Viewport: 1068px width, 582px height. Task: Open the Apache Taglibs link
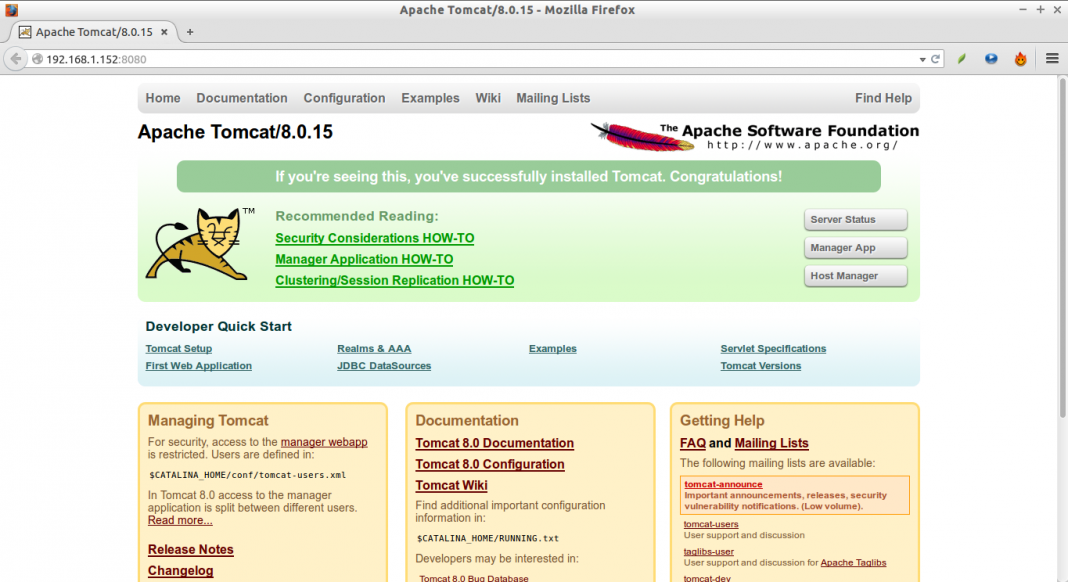(853, 563)
